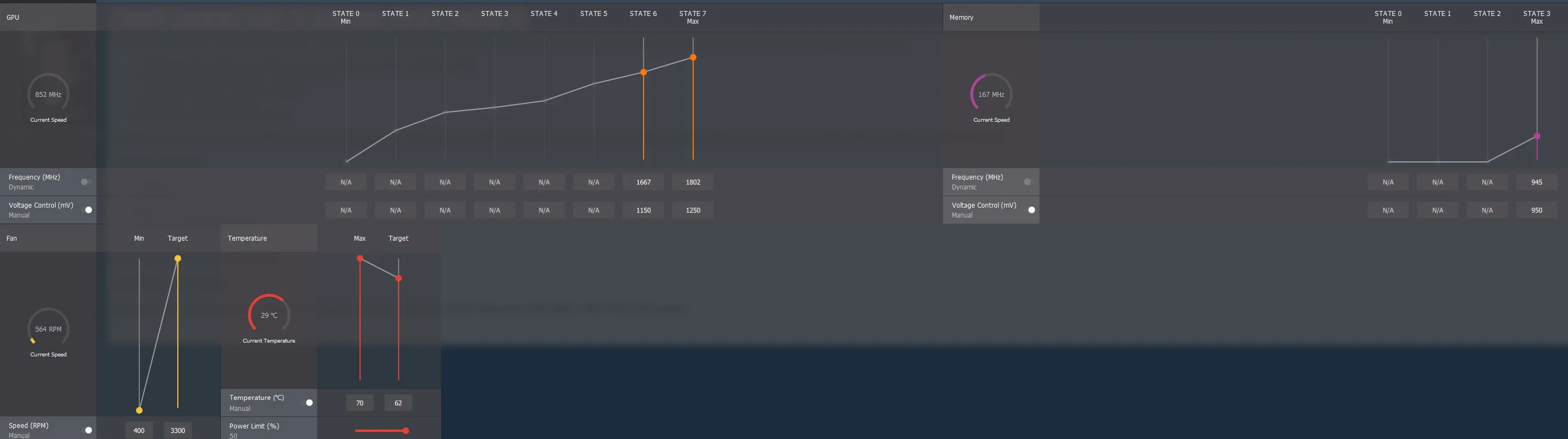Edit the memory frequency field 945
Image resolution: width=1568 pixels, height=439 pixels.
pyautogui.click(x=1537, y=182)
